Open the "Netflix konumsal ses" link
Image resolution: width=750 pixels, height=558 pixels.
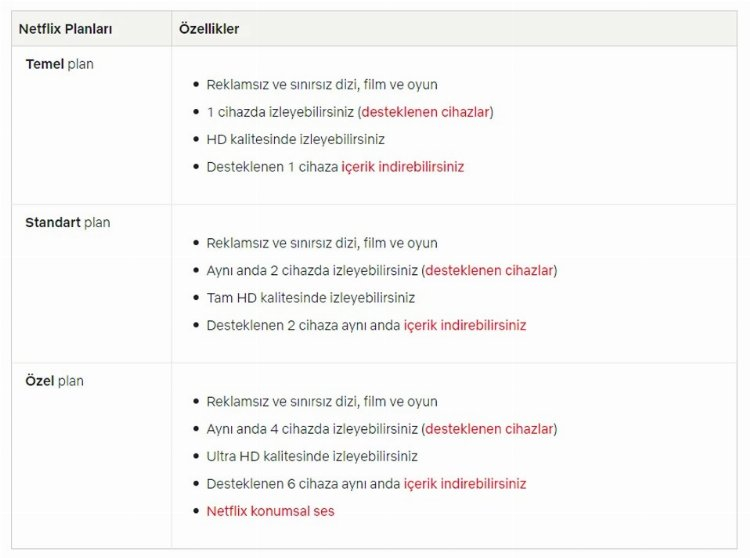pyautogui.click(x=270, y=511)
